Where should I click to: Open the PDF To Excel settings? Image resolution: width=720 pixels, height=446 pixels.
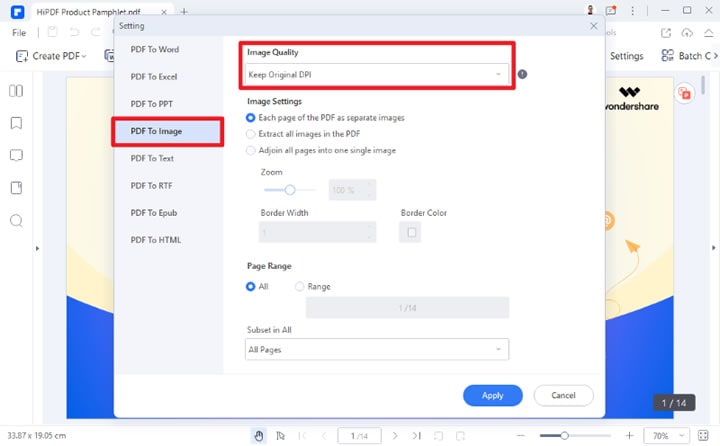(154, 77)
